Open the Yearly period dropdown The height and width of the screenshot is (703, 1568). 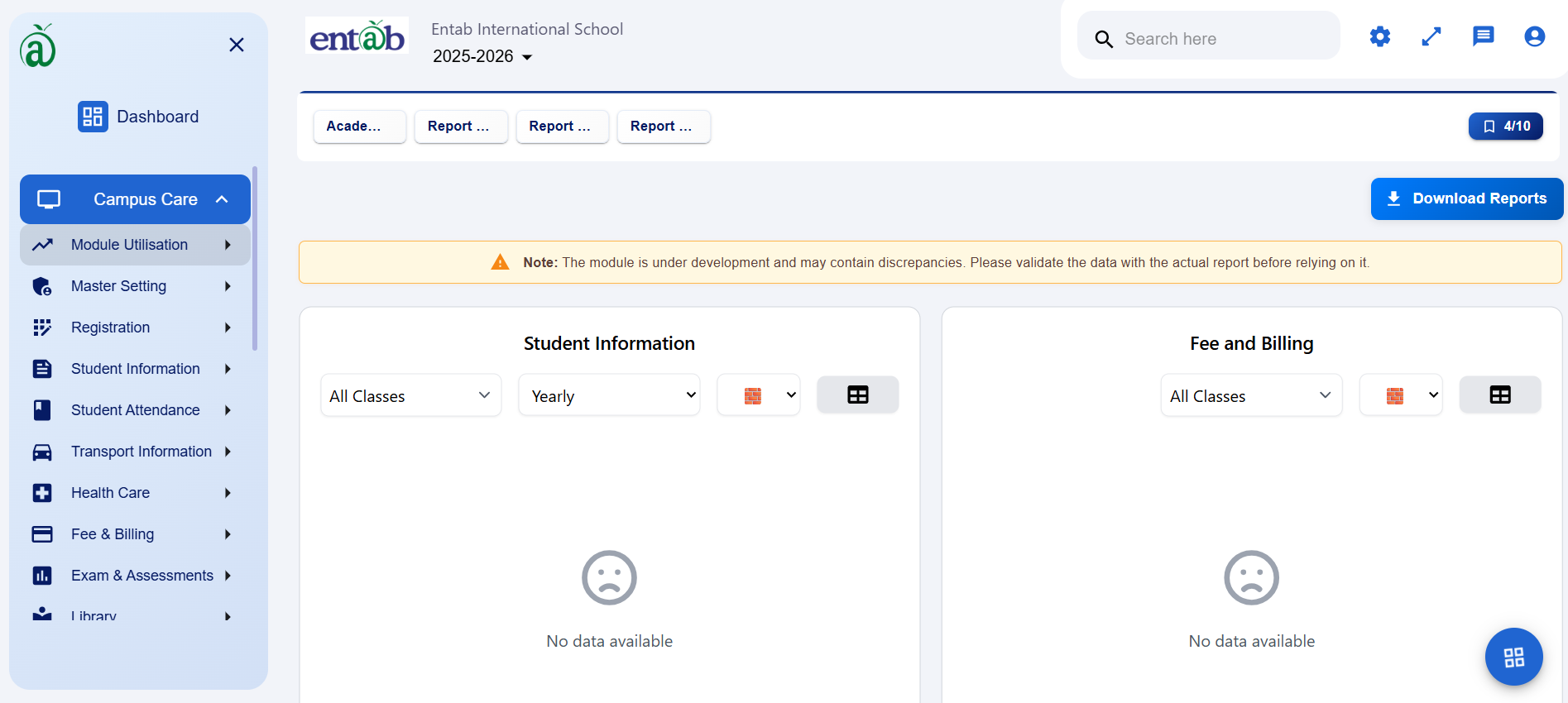click(609, 396)
